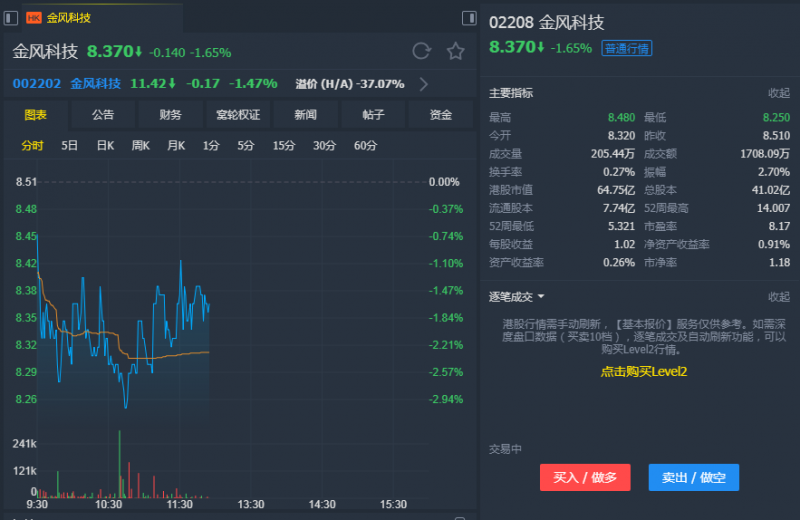Click the blue 金风科技 A-share name link

pyautogui.click(x=95, y=84)
